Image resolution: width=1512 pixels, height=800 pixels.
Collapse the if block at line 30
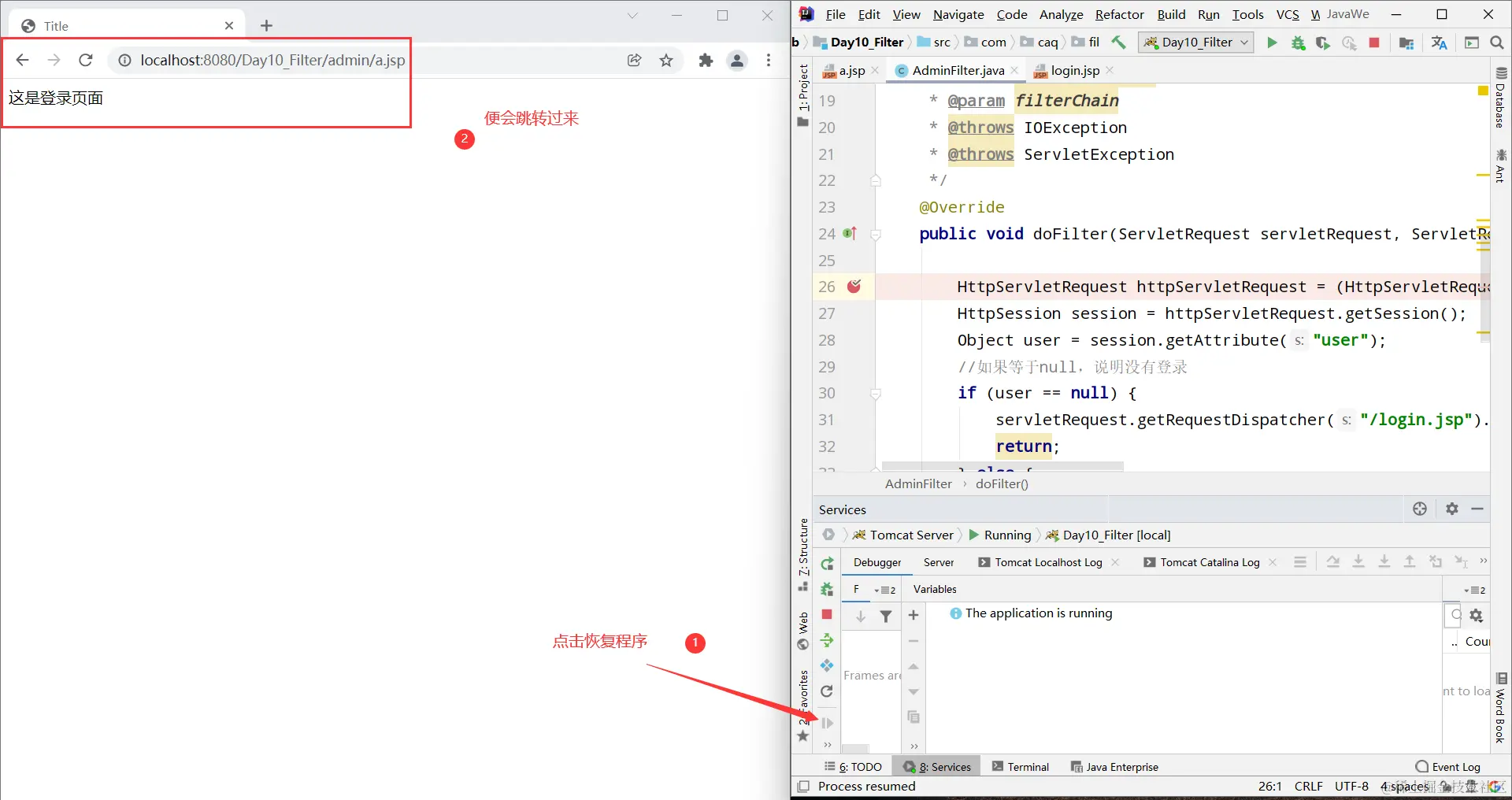[x=875, y=393]
